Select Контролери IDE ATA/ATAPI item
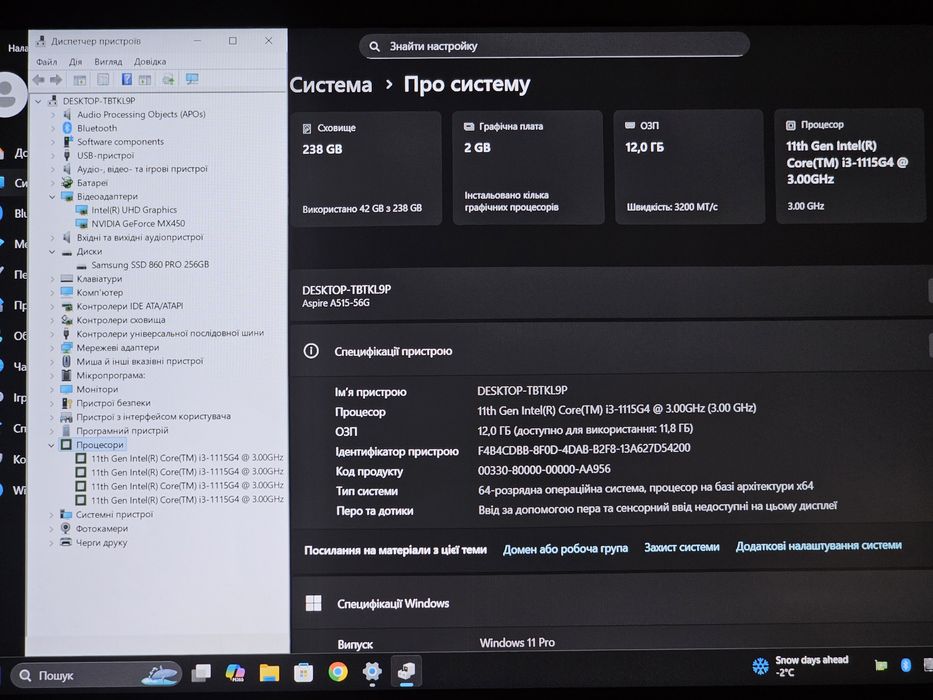This screenshot has width=933, height=700. [x=130, y=306]
